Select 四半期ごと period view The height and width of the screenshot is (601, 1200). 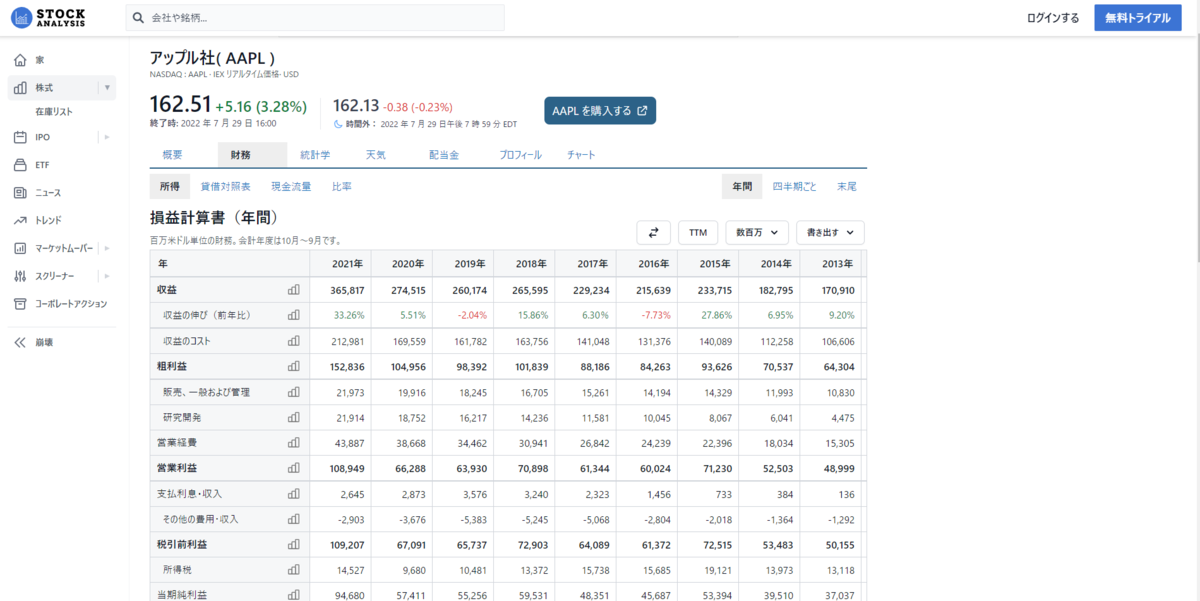coord(794,186)
